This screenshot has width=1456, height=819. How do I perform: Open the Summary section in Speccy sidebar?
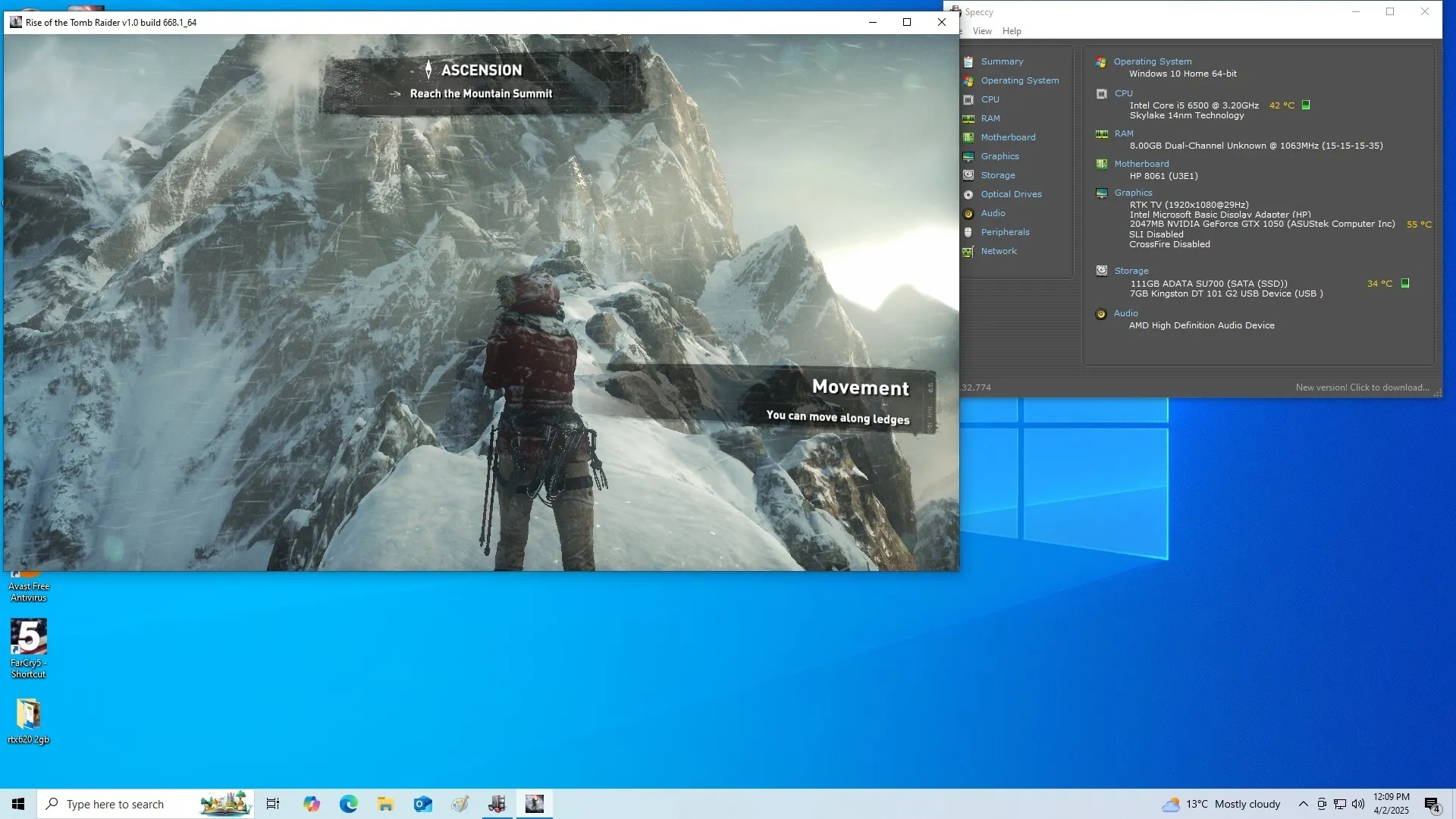click(1002, 61)
